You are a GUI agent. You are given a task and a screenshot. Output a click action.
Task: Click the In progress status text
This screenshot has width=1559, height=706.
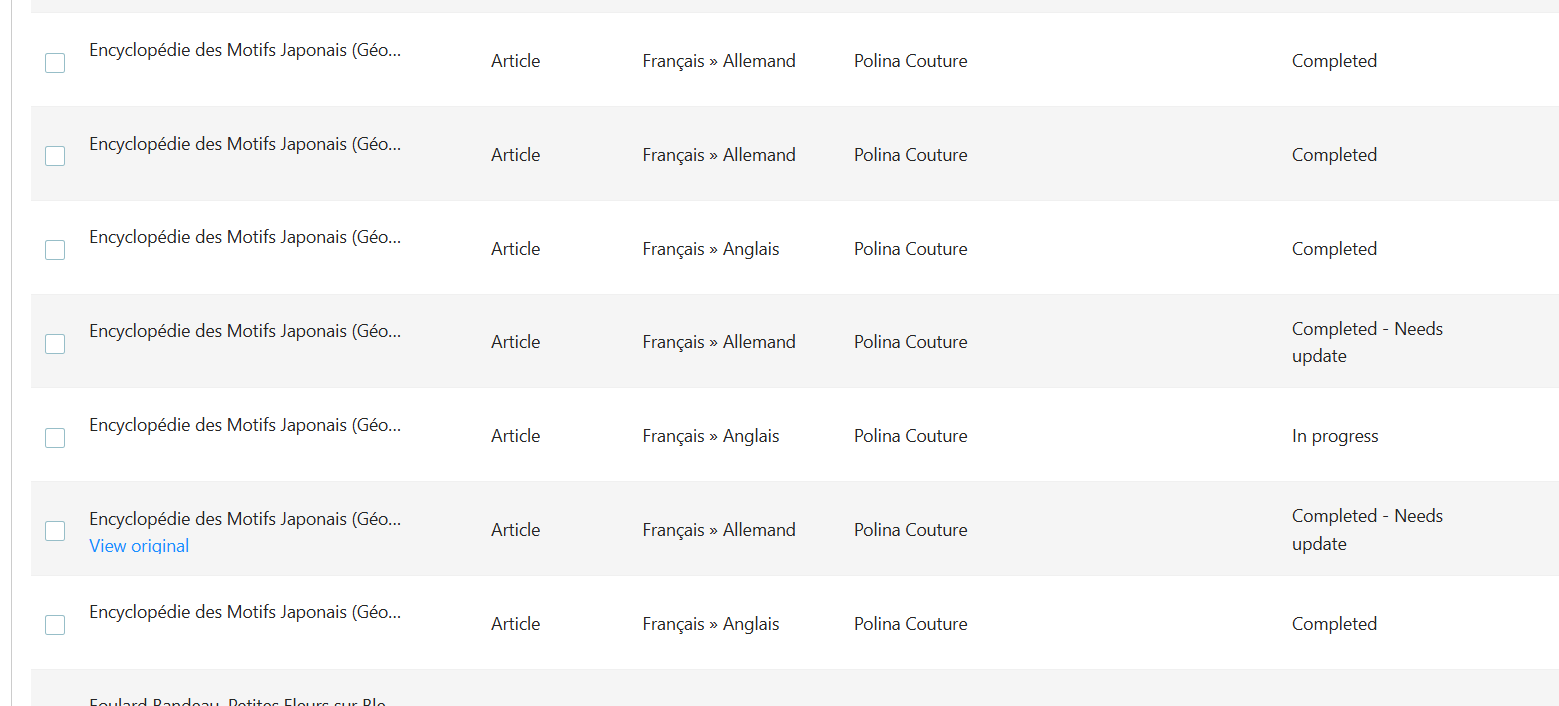(1334, 436)
